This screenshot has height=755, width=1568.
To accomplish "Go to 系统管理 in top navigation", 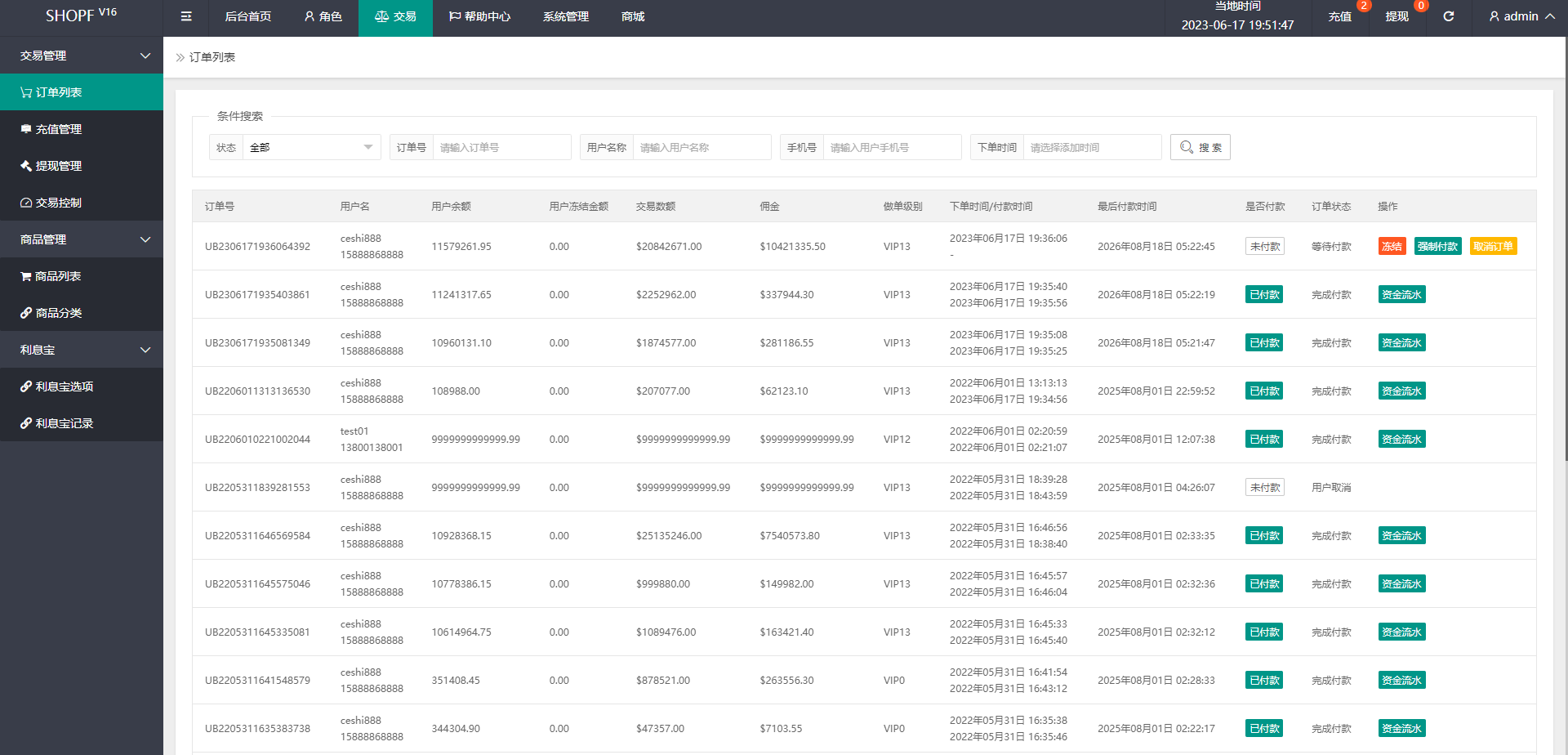I will point(565,16).
